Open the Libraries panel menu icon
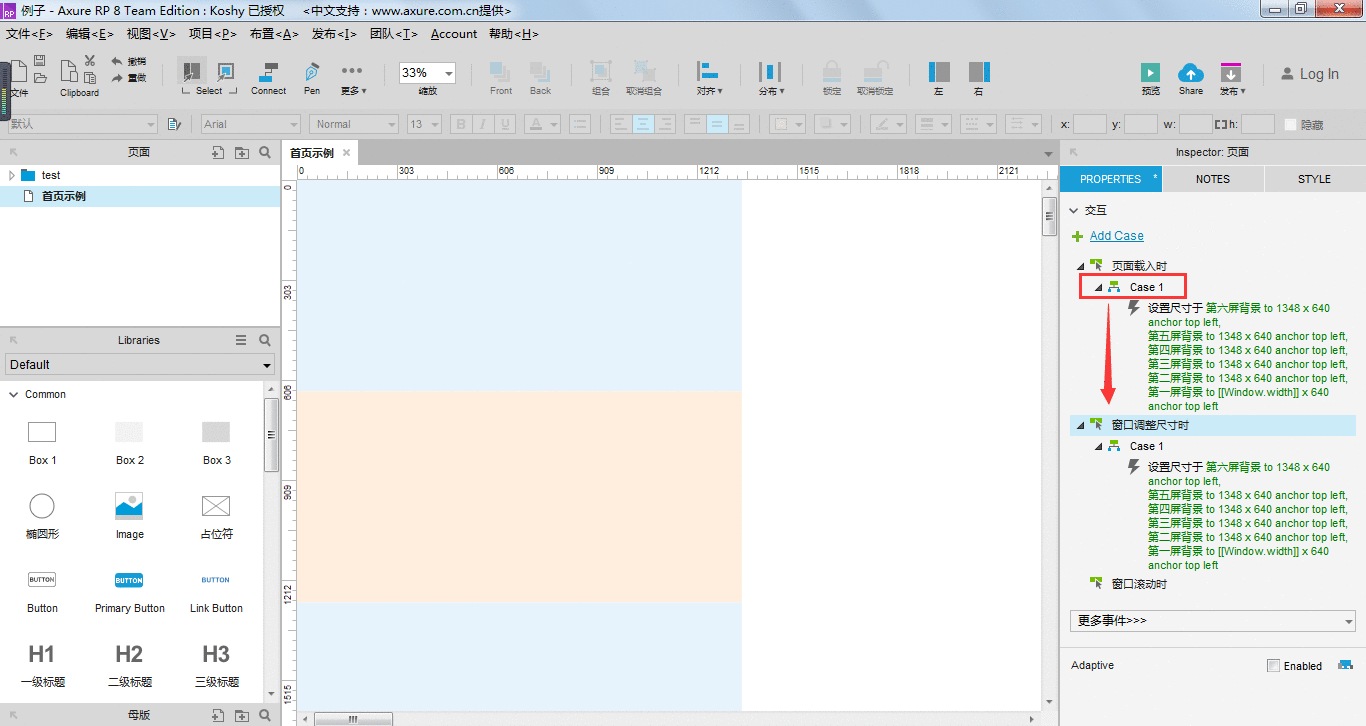 tap(241, 340)
